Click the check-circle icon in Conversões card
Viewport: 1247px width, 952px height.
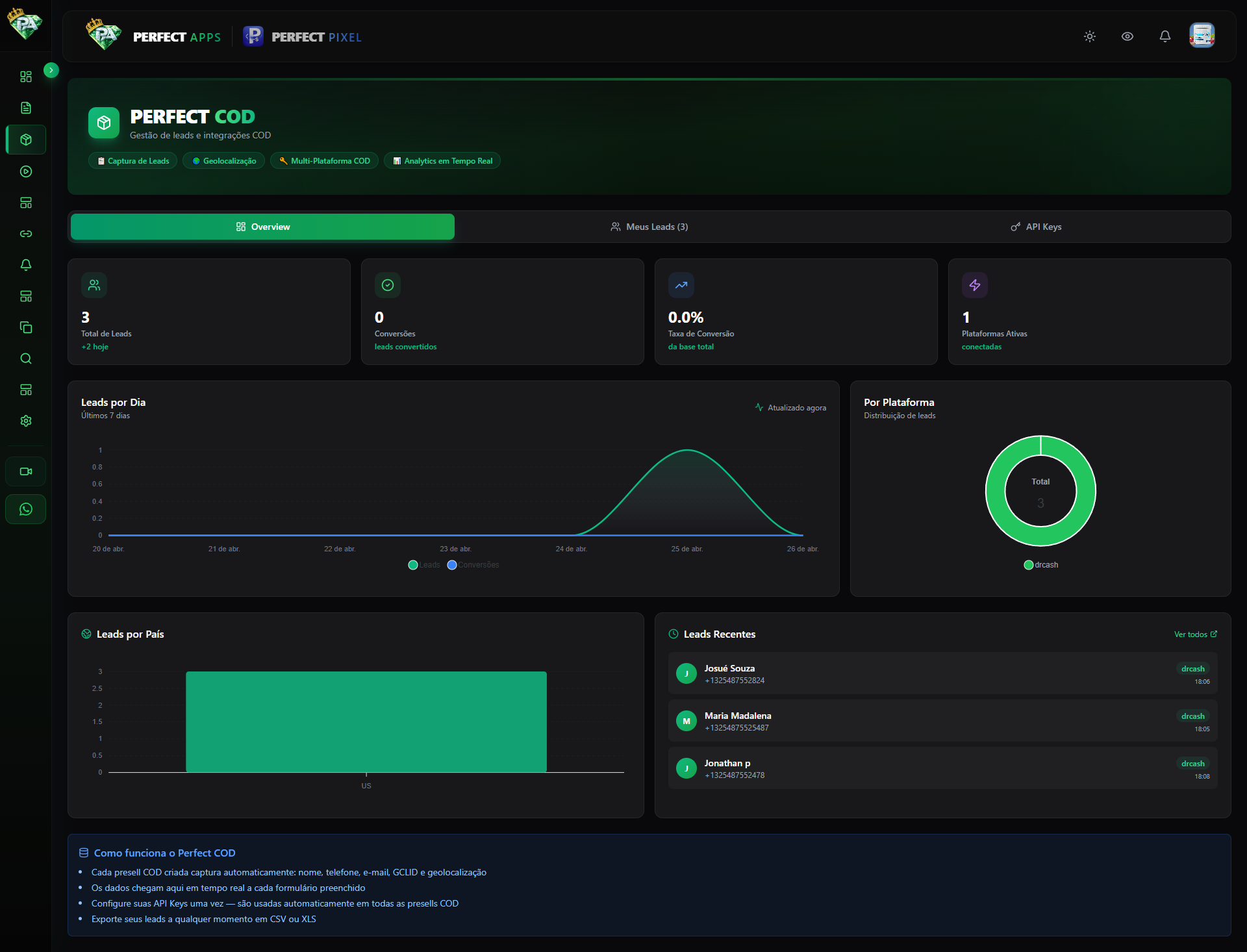388,285
